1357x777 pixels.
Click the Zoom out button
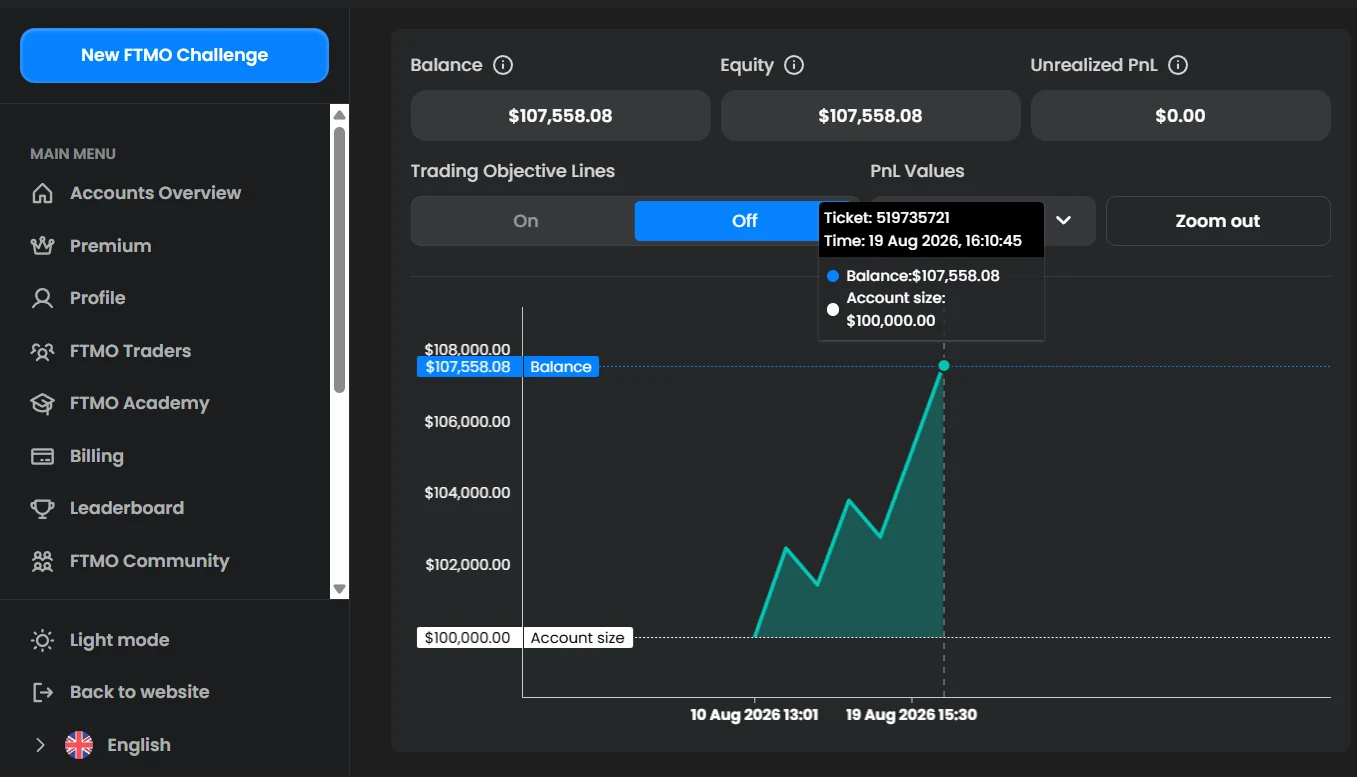point(1218,221)
